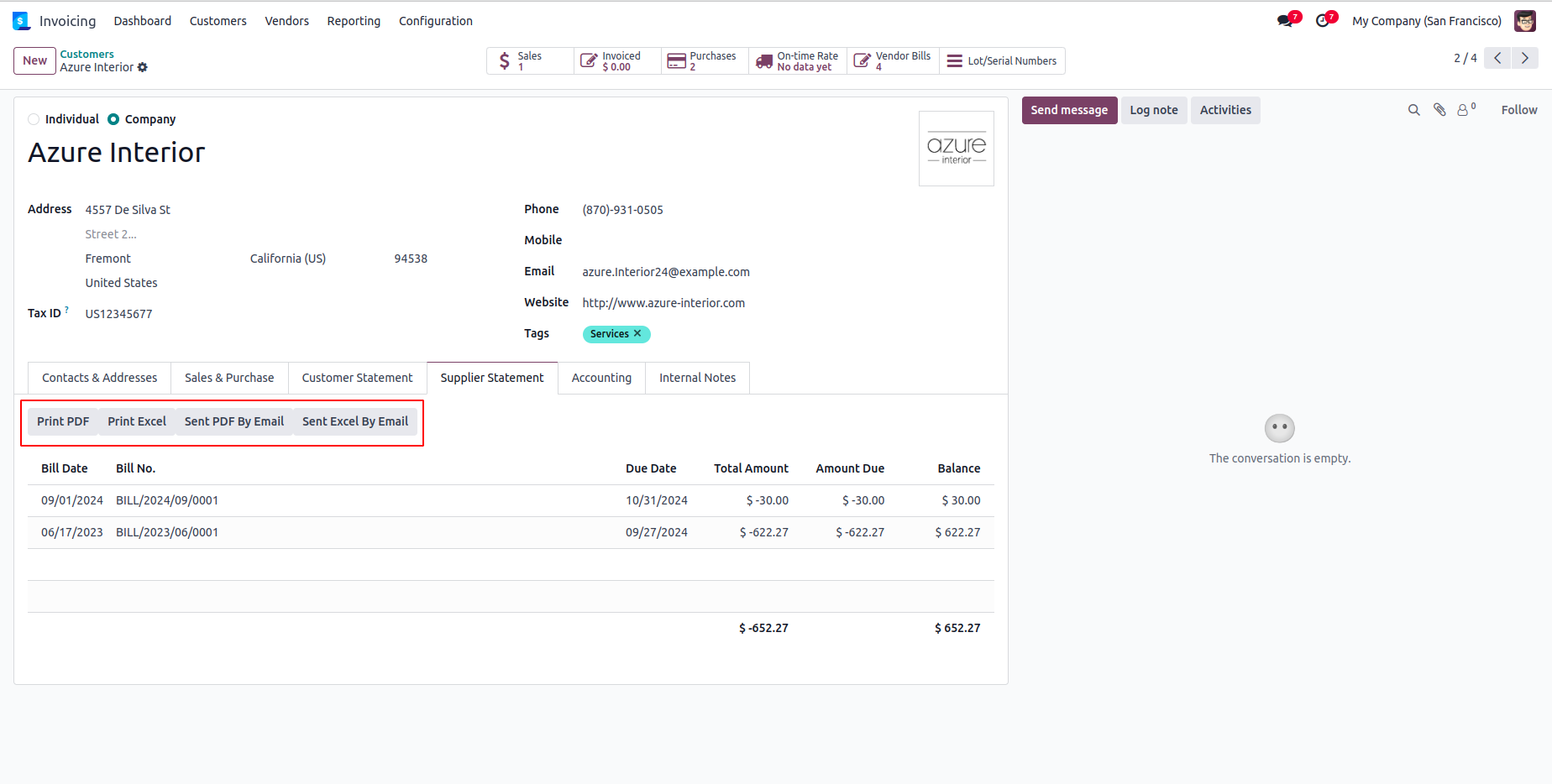Click the New record button

pos(35,60)
